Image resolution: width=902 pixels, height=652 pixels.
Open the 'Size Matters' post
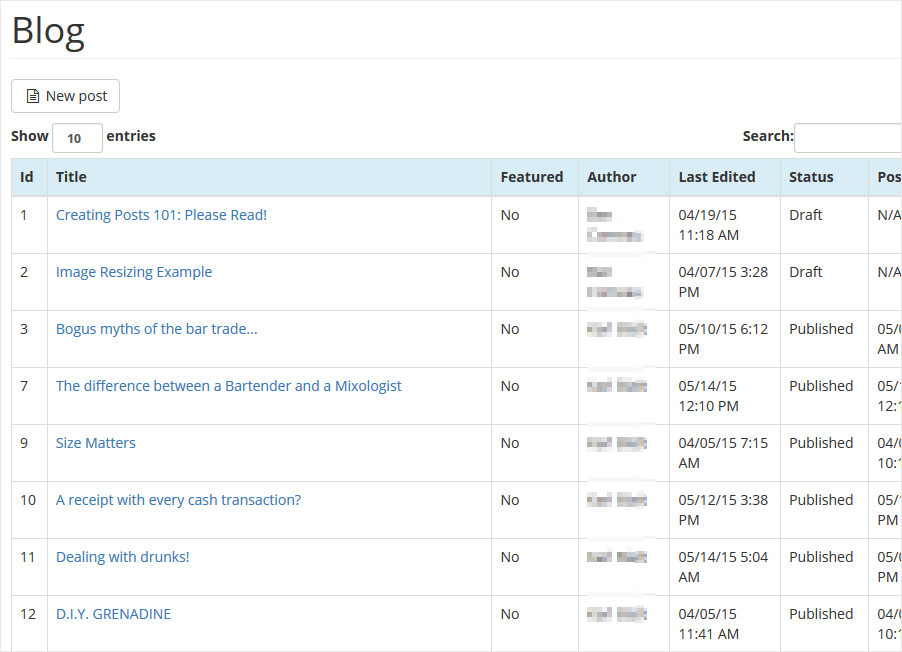(x=96, y=443)
